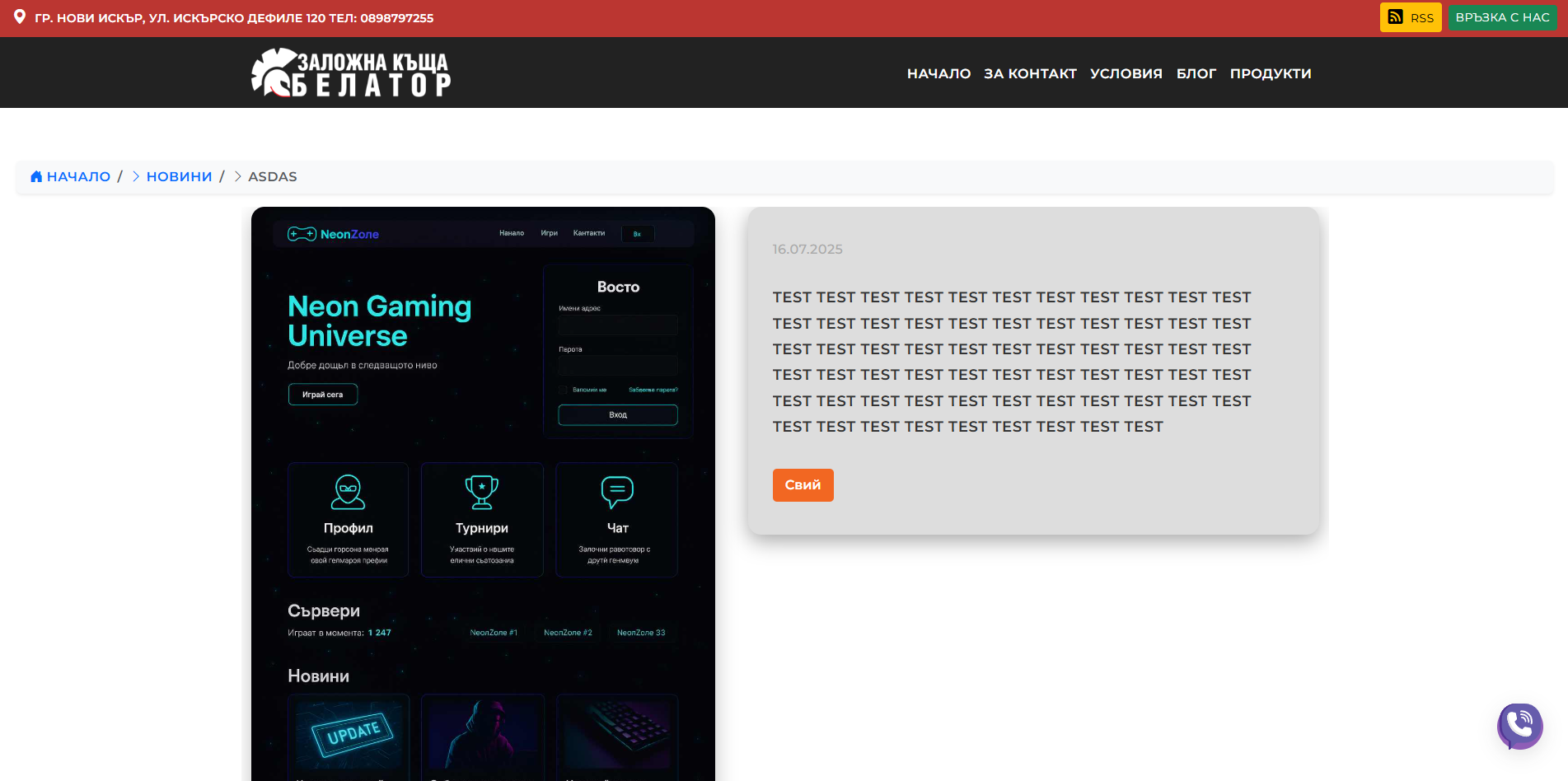The height and width of the screenshot is (781, 1568).
Task: Navigate to БЛОГ in the header
Action: point(1196,73)
